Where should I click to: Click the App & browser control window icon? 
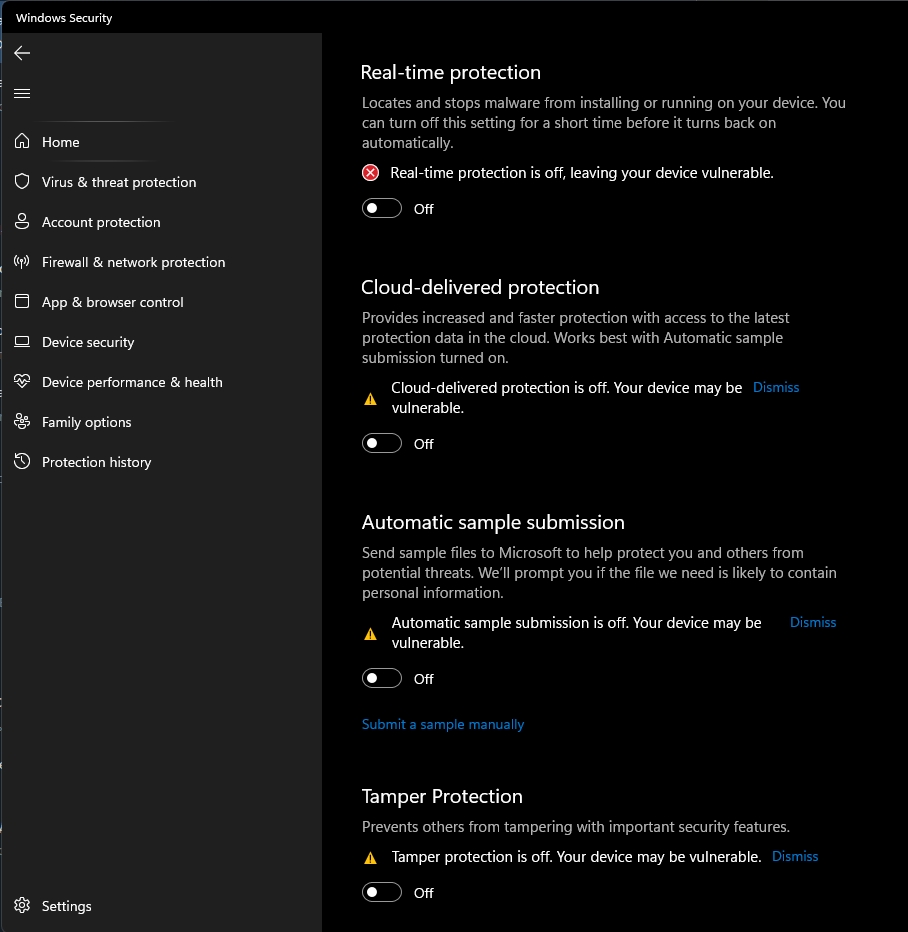point(22,302)
